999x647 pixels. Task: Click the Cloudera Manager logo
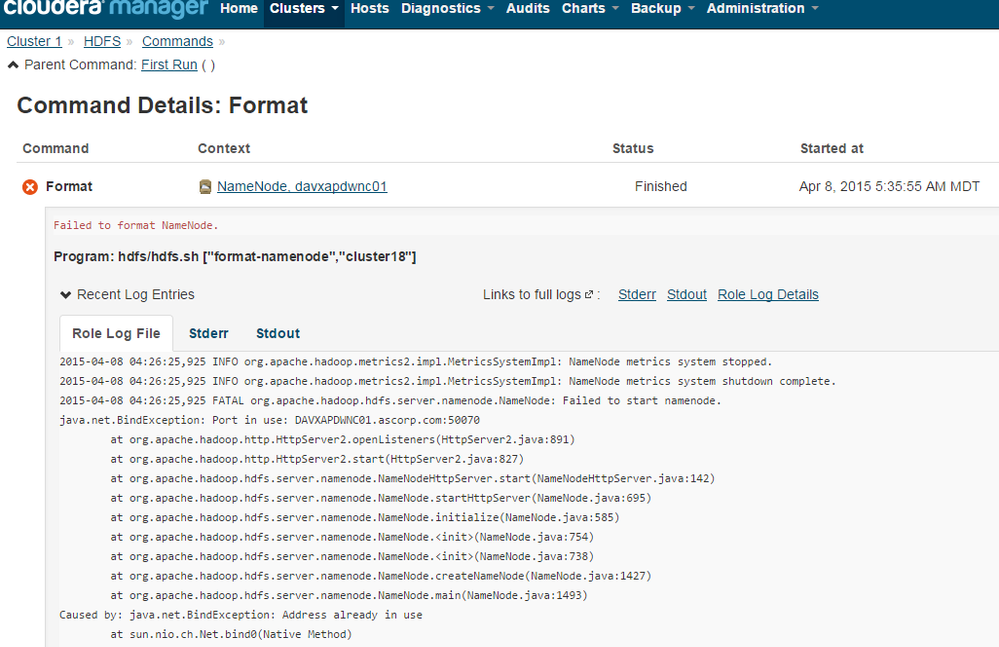tap(104, 9)
